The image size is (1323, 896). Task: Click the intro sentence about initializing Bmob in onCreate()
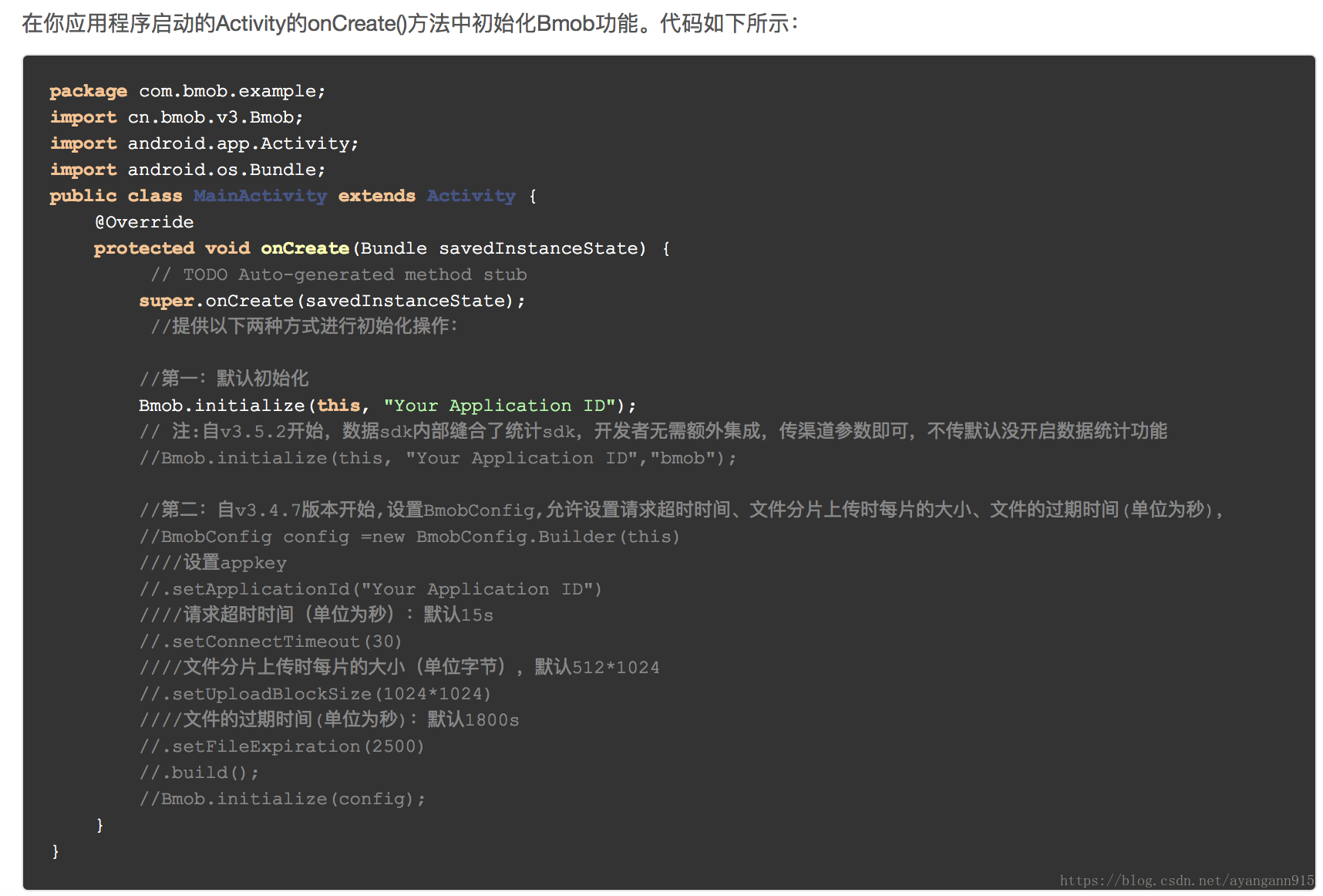[410, 23]
